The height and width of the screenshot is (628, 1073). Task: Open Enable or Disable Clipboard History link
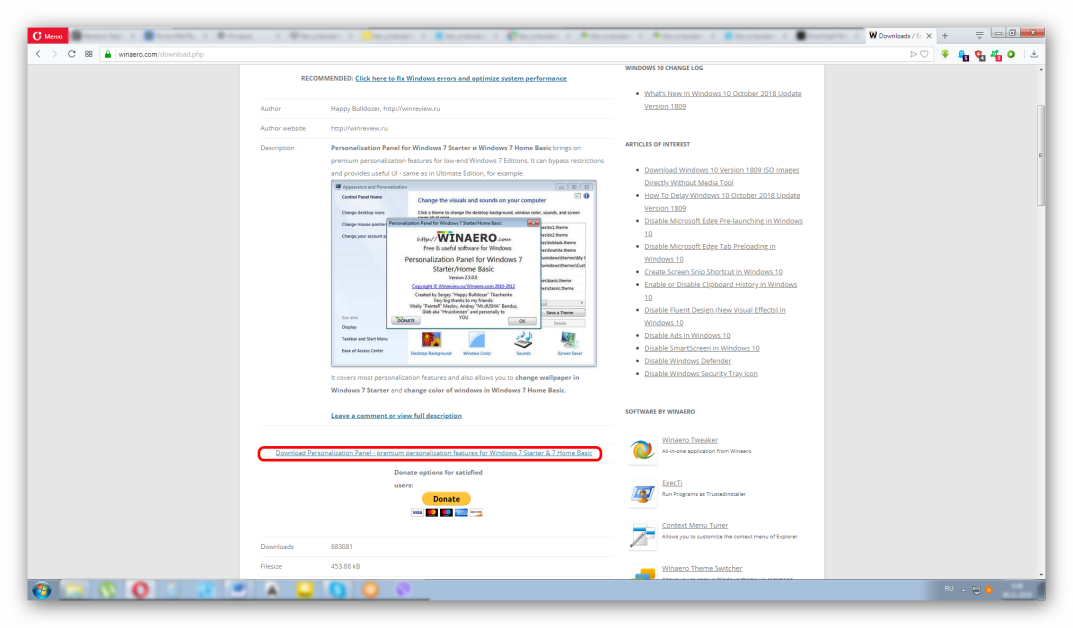(x=721, y=291)
